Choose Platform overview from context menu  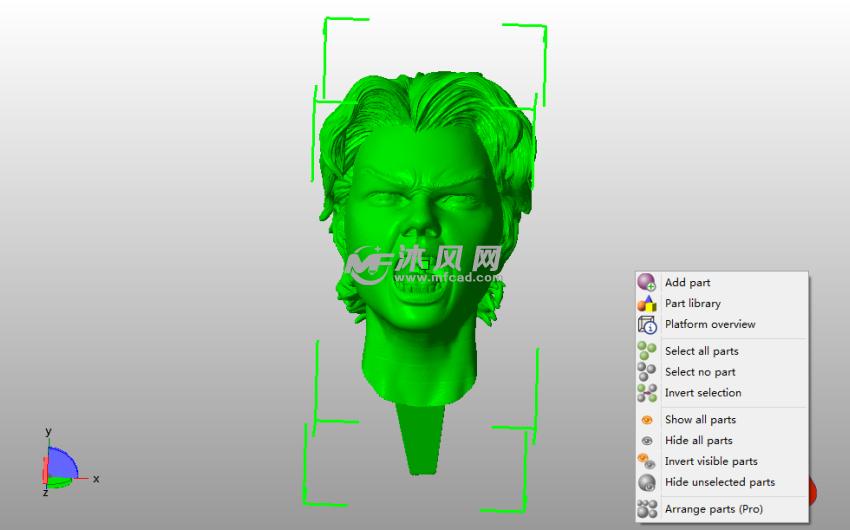pos(709,324)
